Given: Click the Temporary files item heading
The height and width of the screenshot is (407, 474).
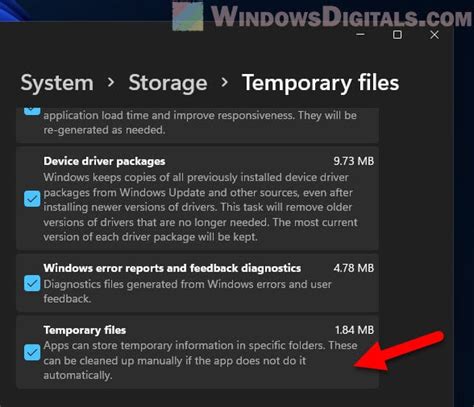Looking at the screenshot, I should click(x=85, y=330).
